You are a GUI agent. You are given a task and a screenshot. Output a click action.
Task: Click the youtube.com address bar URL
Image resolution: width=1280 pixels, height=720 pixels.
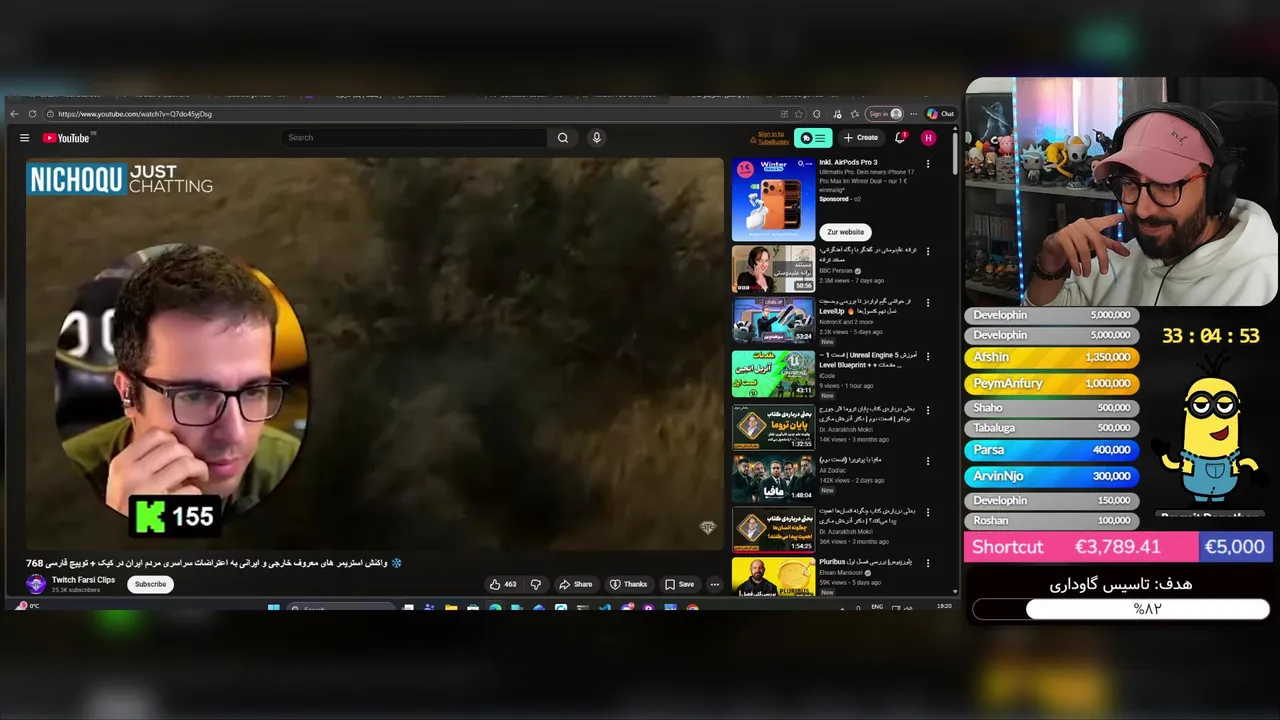135,114
